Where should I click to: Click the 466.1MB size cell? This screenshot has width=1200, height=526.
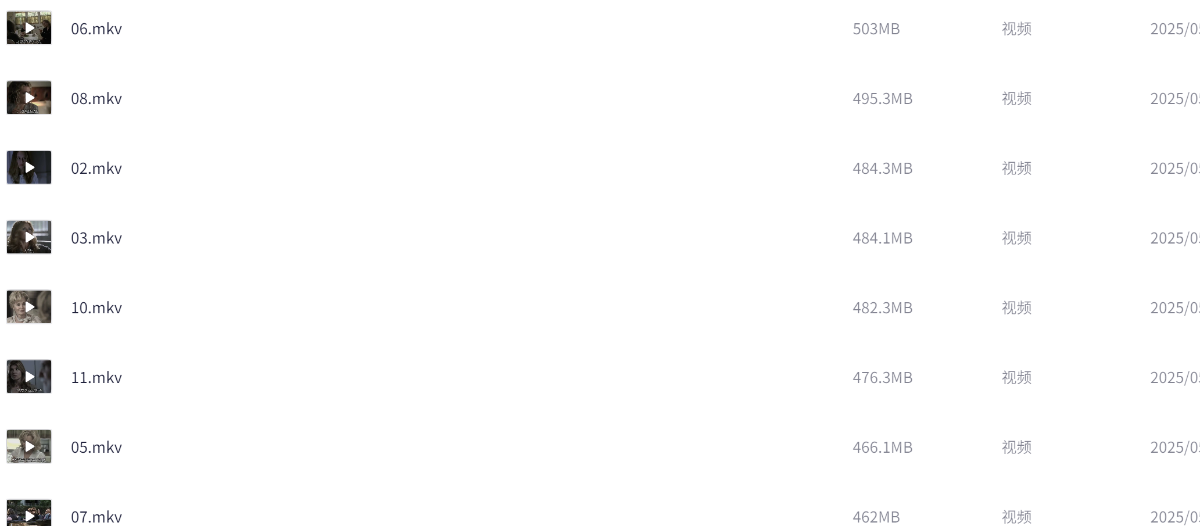882,448
